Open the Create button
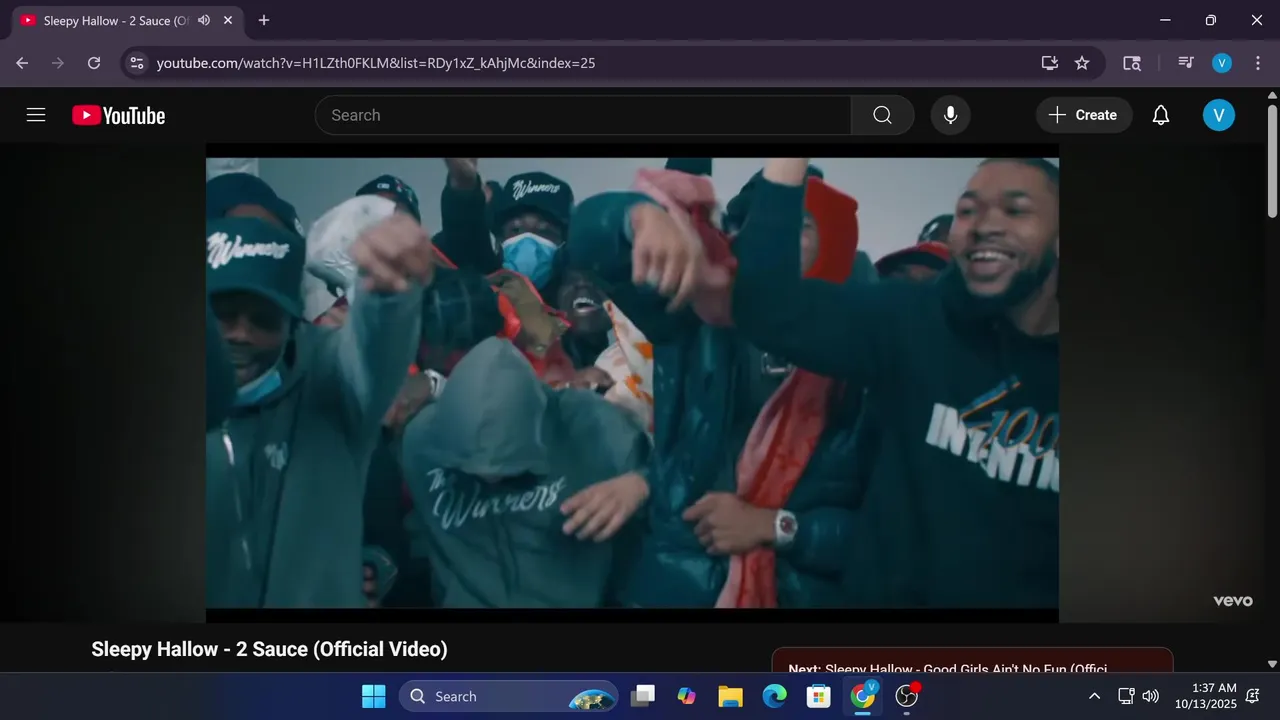This screenshot has width=1280, height=720. [x=1083, y=115]
